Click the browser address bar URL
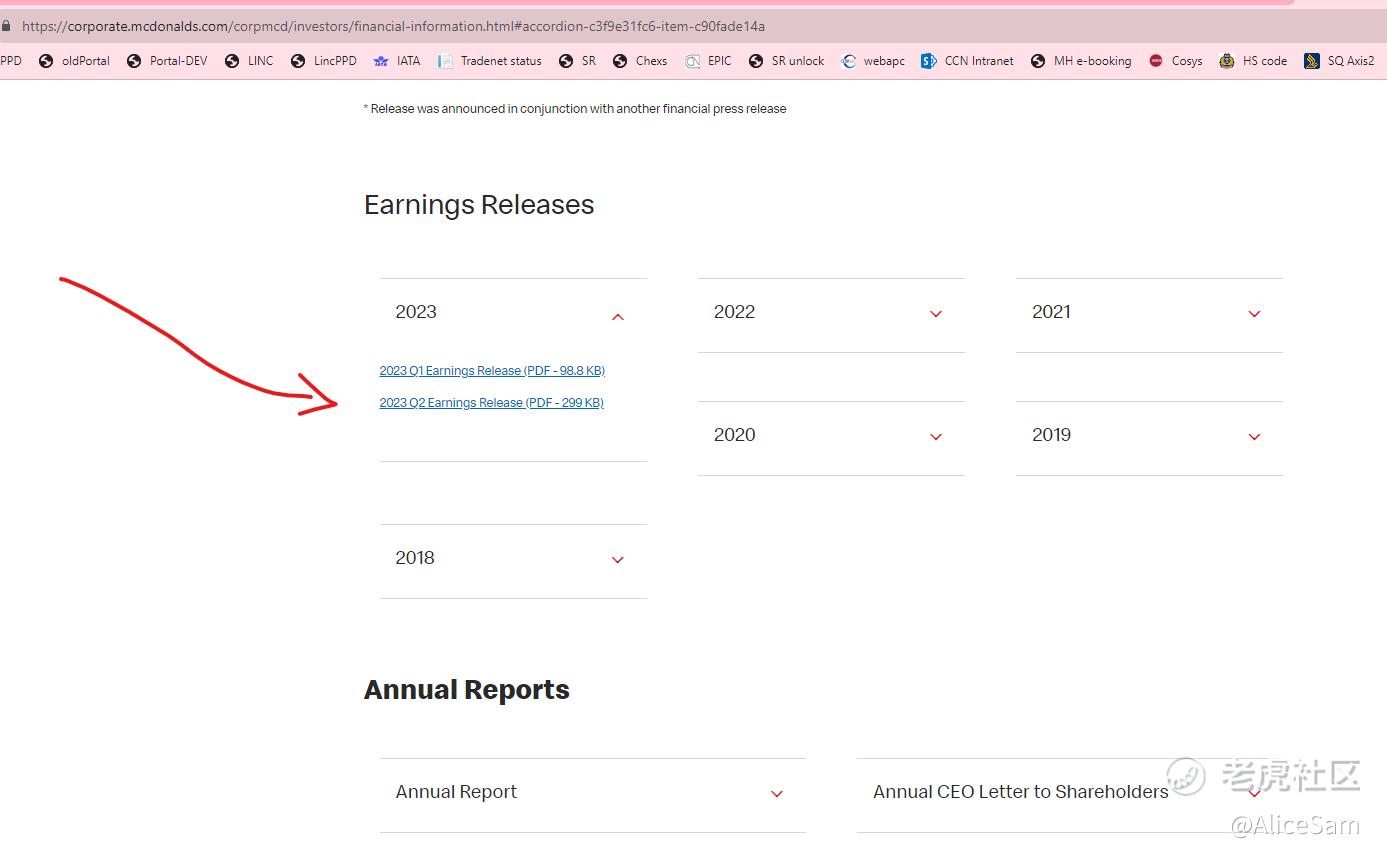Image resolution: width=1387 pixels, height=856 pixels. [x=393, y=26]
